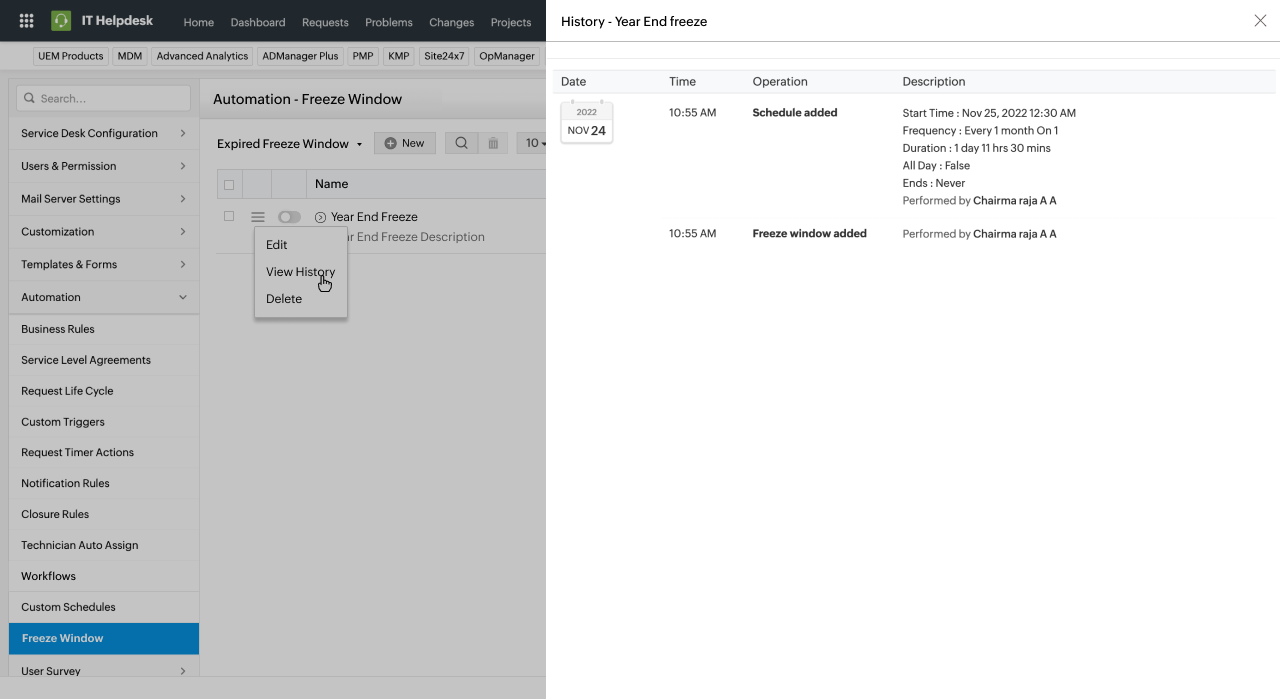Toggle the Year End Freeze enable switch
The height and width of the screenshot is (699, 1280).
click(289, 217)
